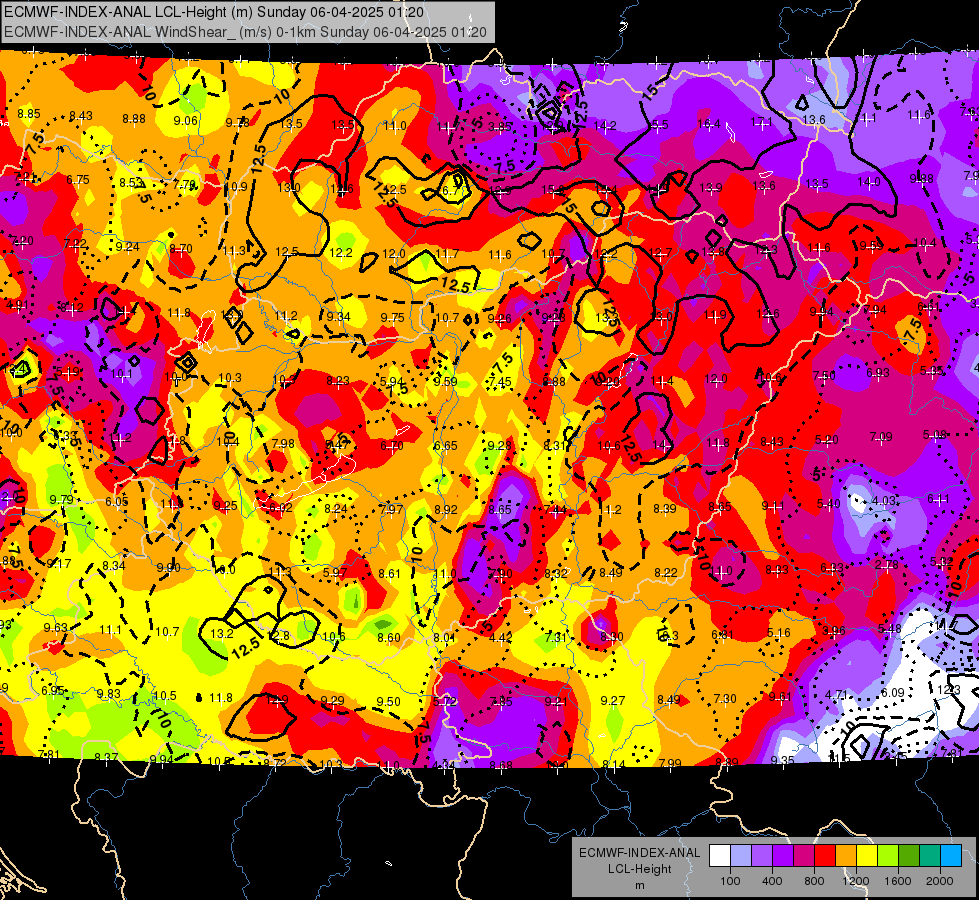Viewport: 979px width, 900px height.
Task: Click the lime-green legend swatch
Action: click(x=888, y=856)
